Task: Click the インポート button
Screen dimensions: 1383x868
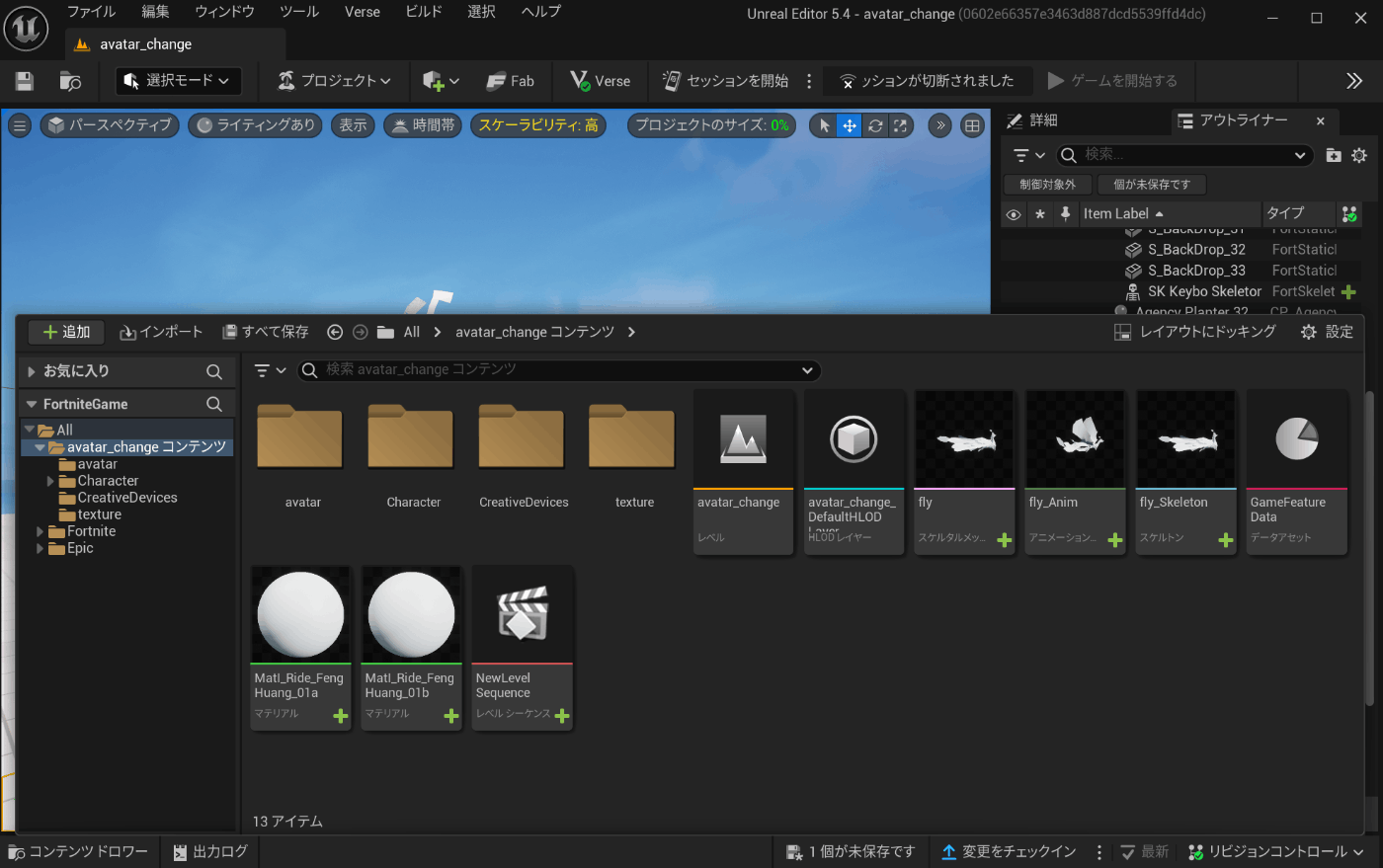Action: 161,333
